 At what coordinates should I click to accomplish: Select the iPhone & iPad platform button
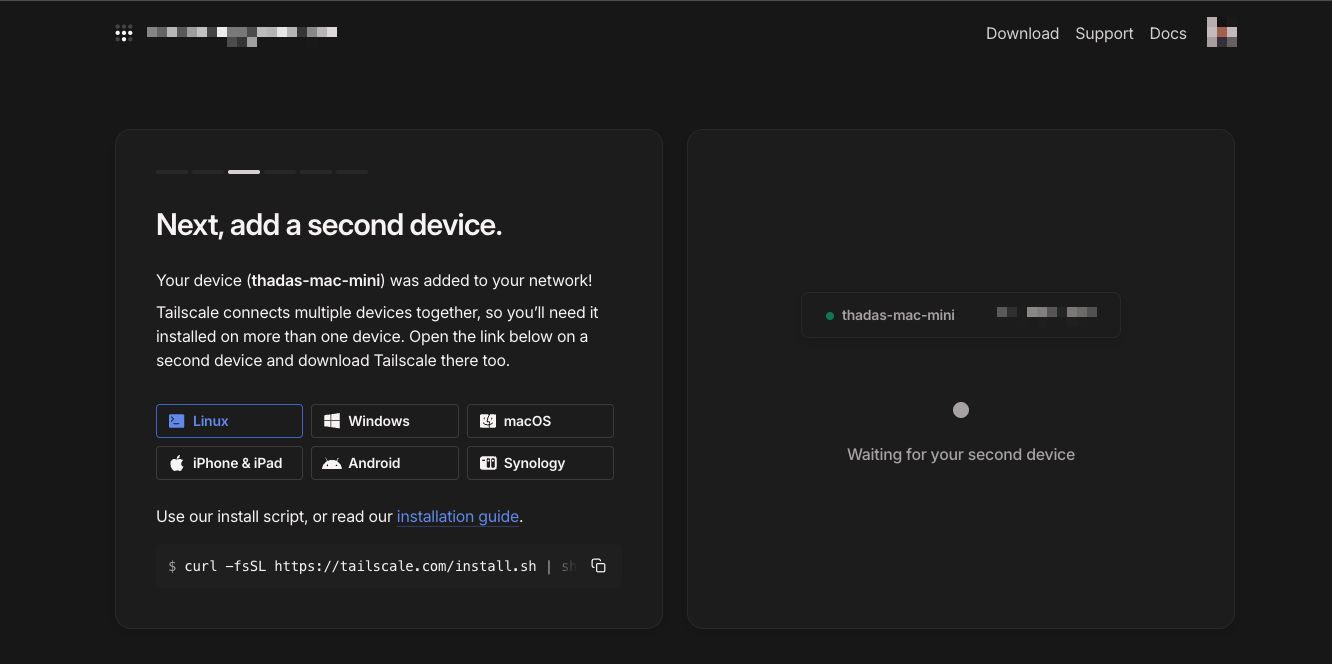229,463
